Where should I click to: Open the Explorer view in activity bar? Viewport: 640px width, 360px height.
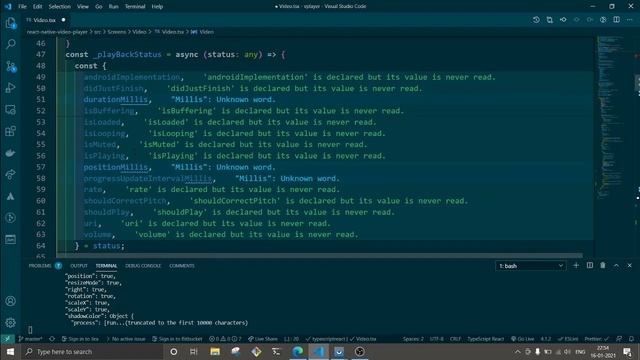[11, 23]
